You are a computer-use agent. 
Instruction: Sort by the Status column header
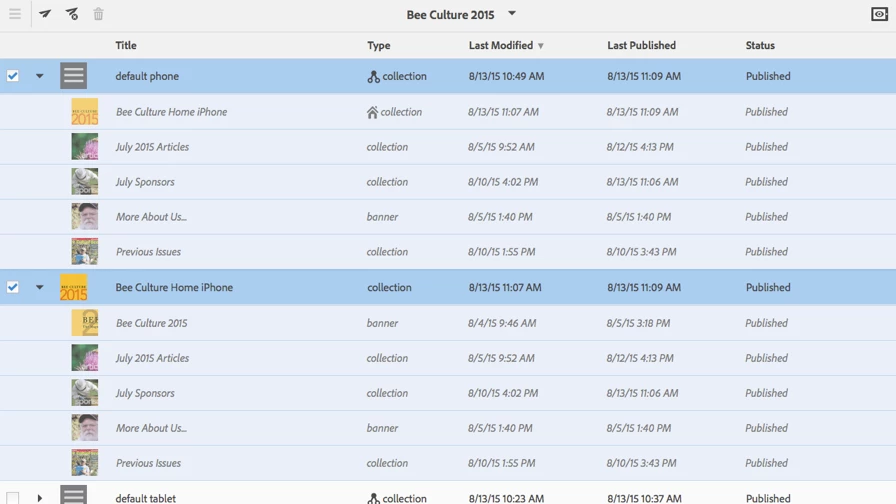coord(760,45)
